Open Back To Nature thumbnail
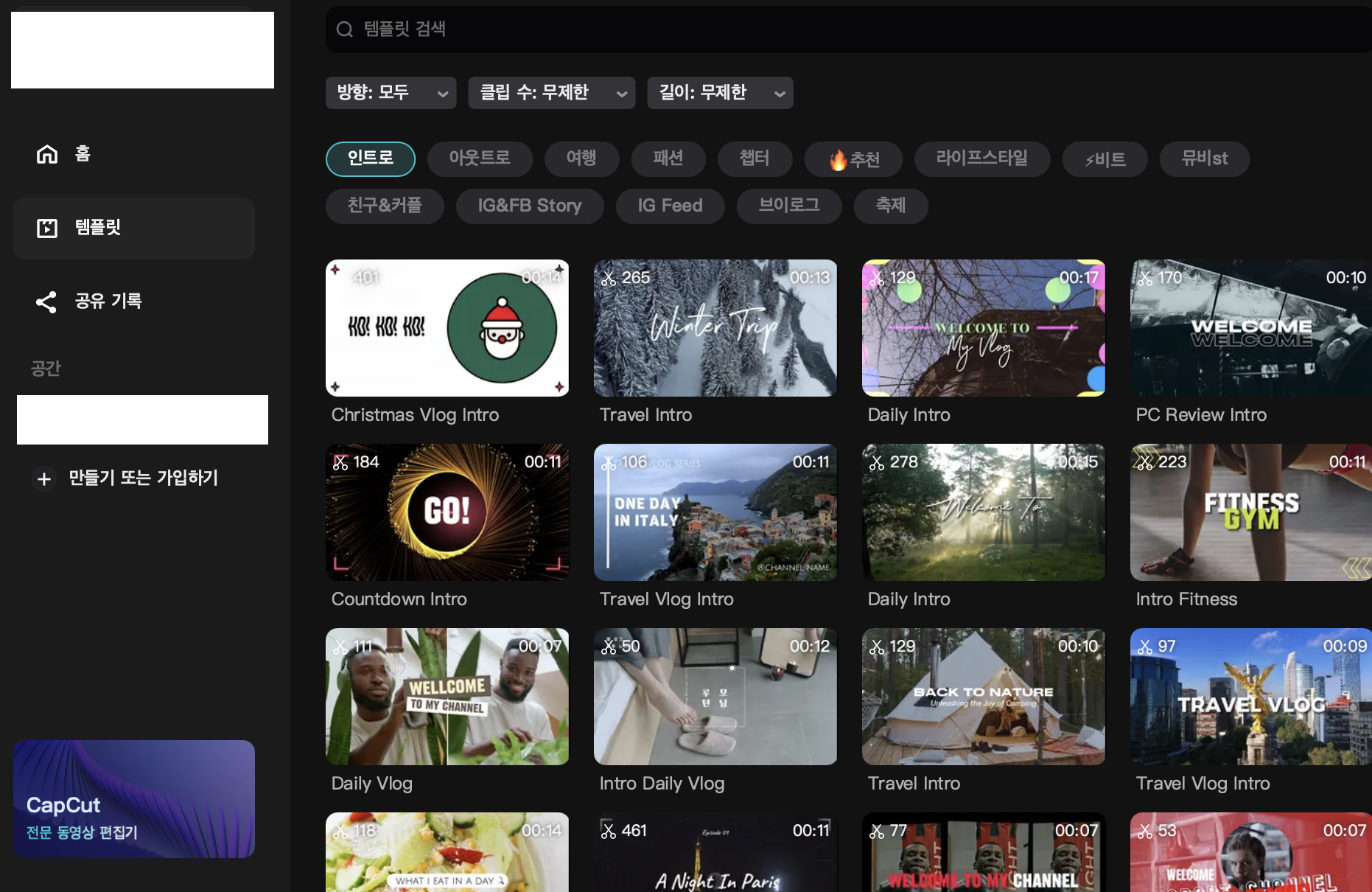Image resolution: width=1372 pixels, height=892 pixels. (984, 697)
